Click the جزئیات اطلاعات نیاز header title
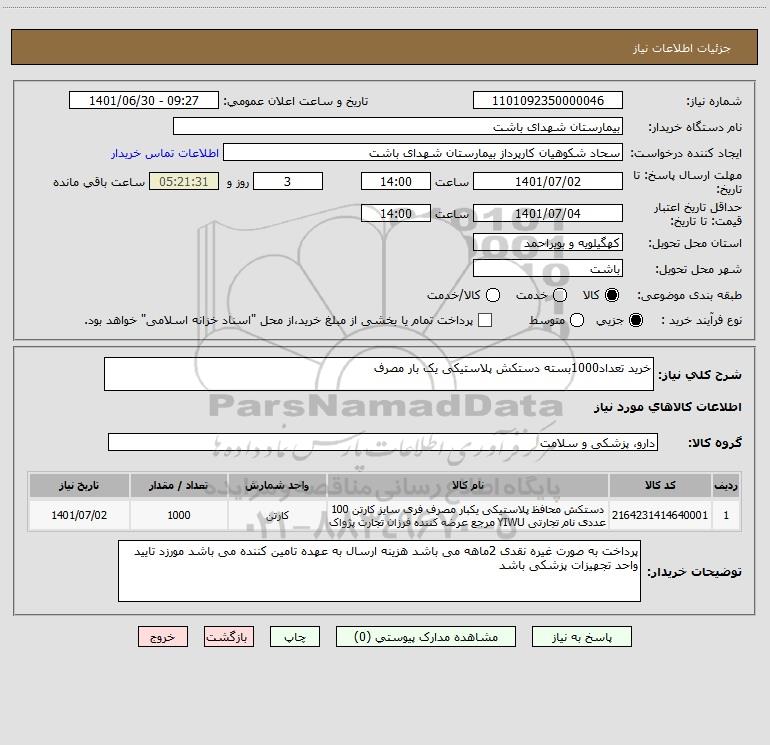Viewport: 770px width, 745px height. point(682,48)
